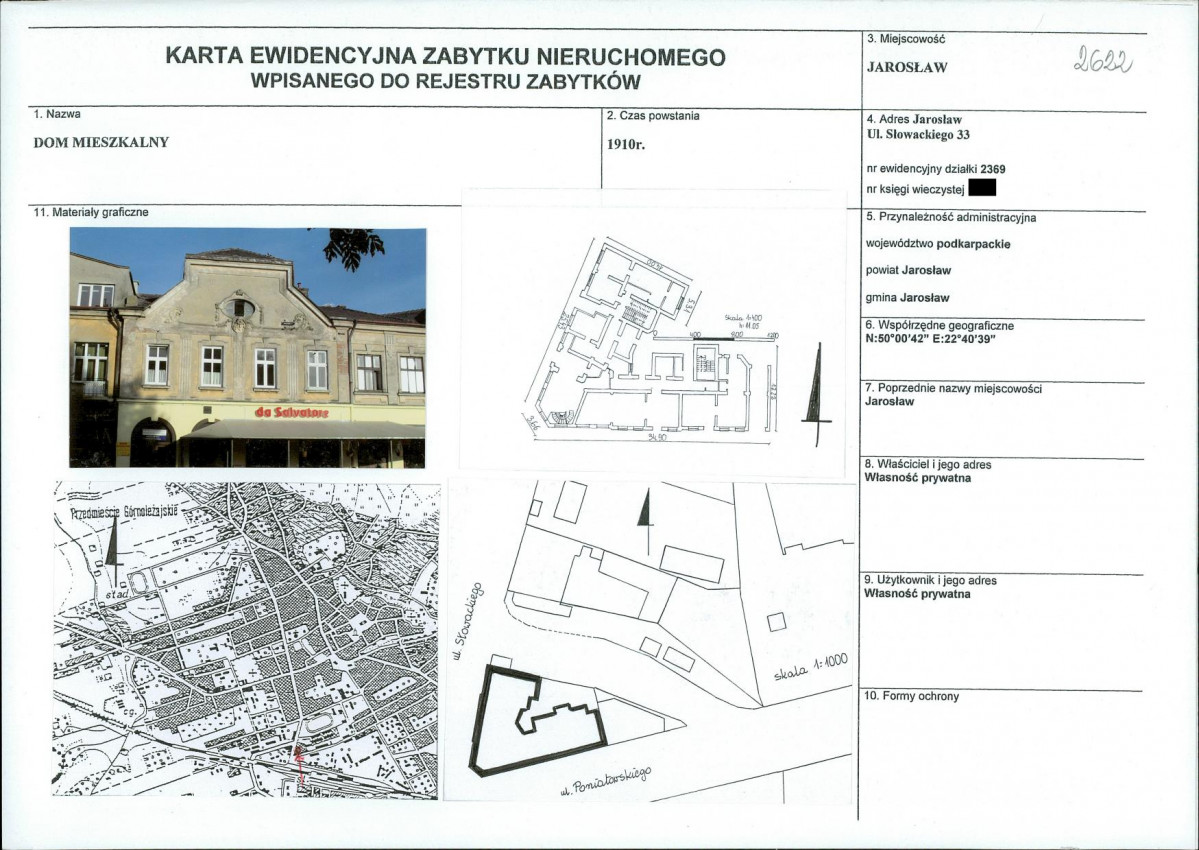Click the north arrow beside floor plan
Screen dimensions: 1199x850
coord(817,394)
